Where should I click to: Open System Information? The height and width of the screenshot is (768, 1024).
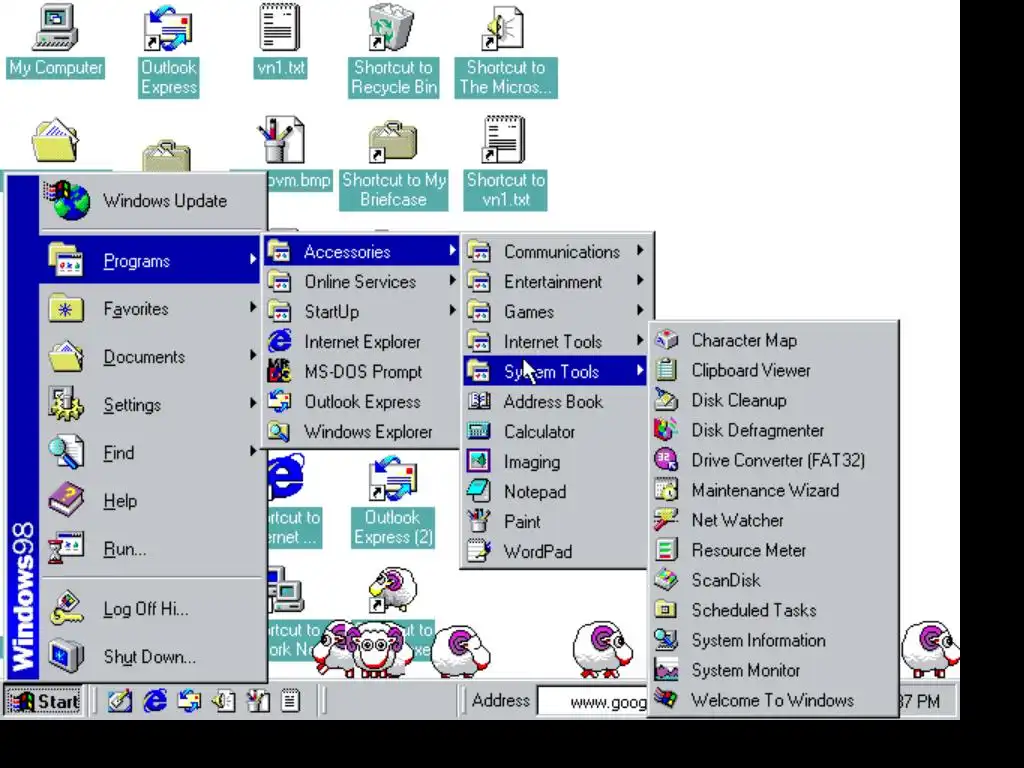click(x=773, y=641)
